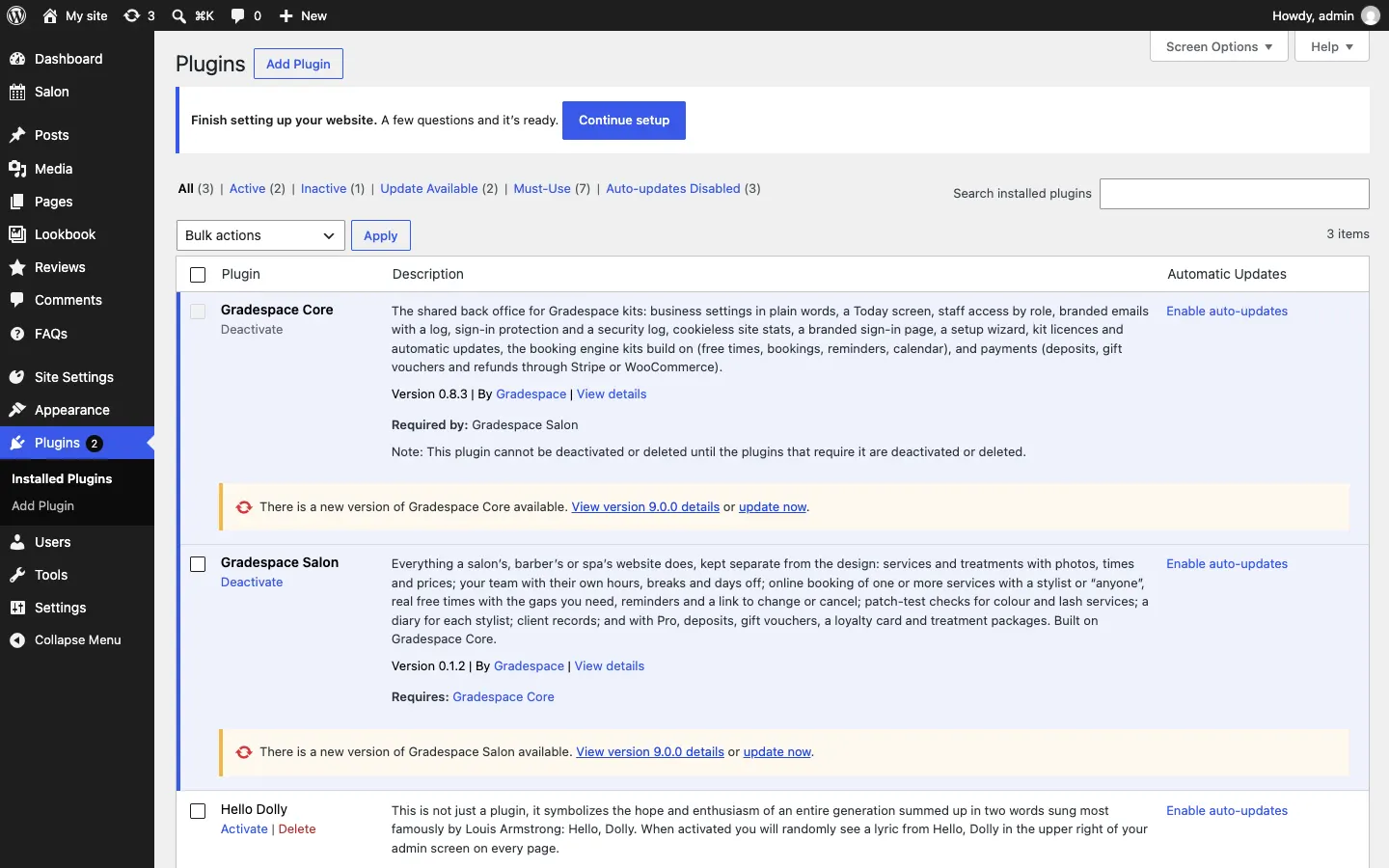Enable auto-updates for Gradespace Core

tap(1227, 312)
